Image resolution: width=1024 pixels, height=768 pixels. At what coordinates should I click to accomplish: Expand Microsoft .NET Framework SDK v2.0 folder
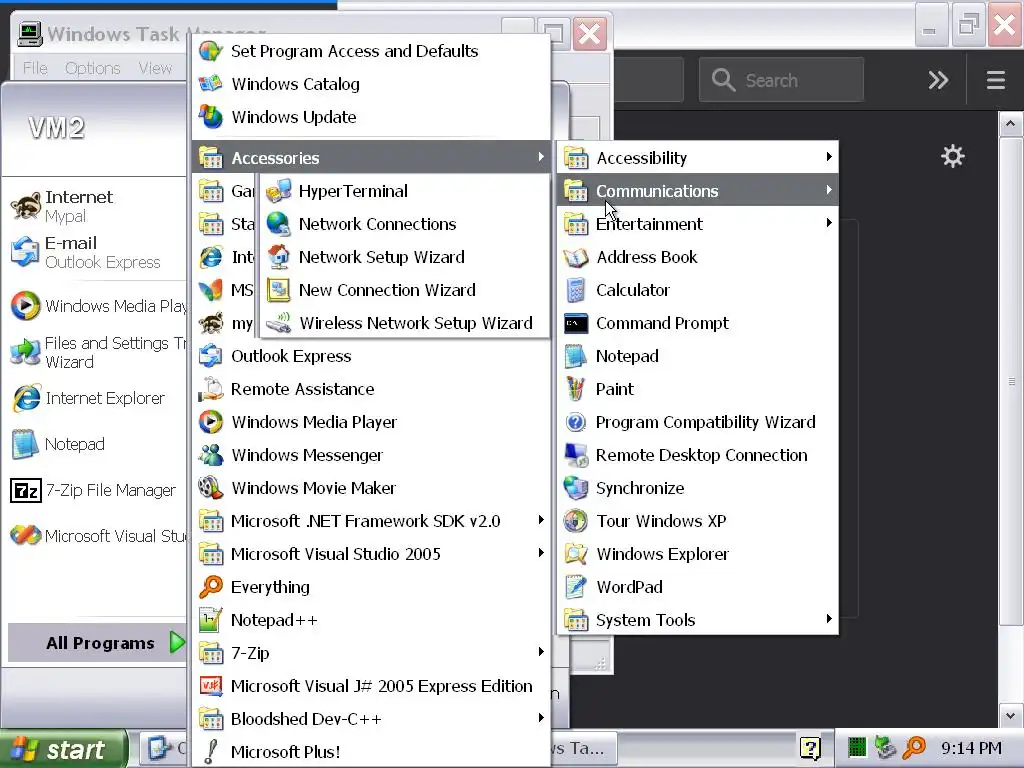(x=371, y=520)
